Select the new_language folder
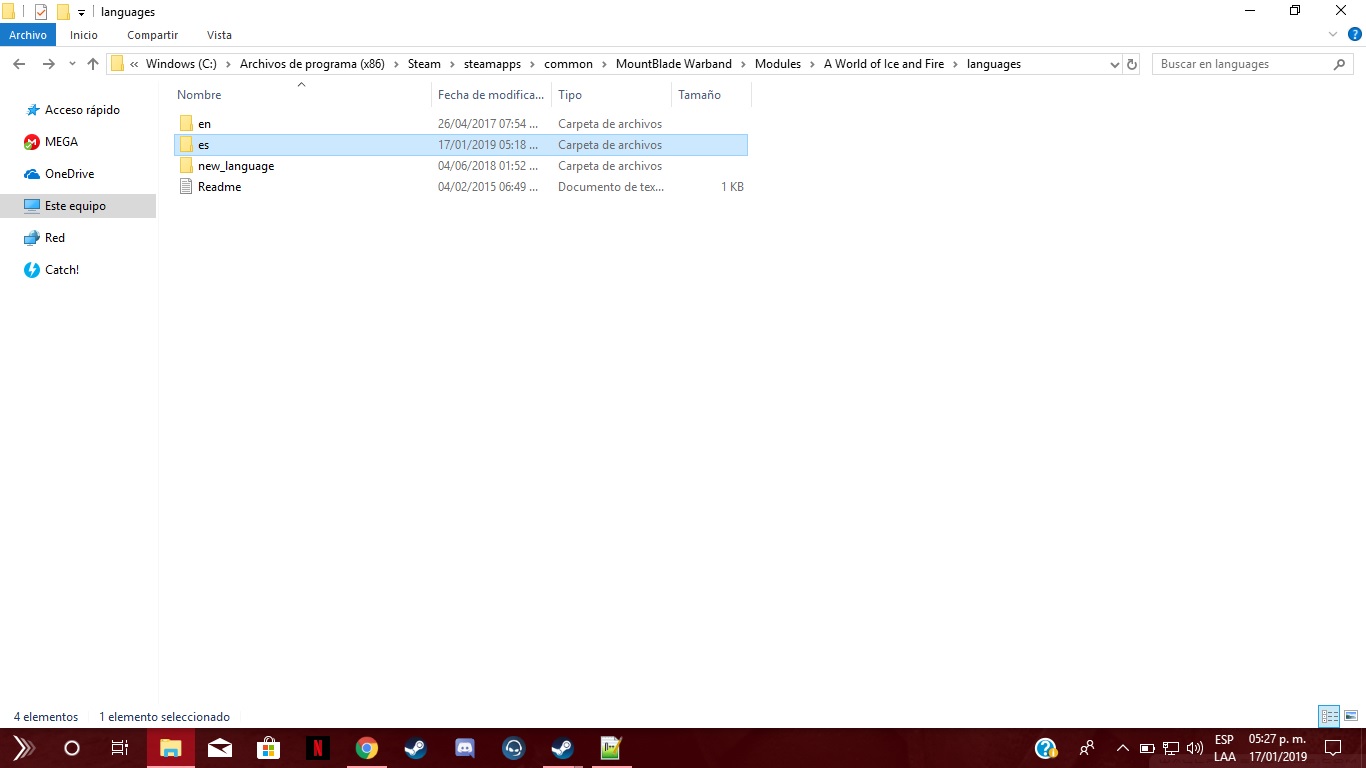 pyautogui.click(x=460, y=166)
